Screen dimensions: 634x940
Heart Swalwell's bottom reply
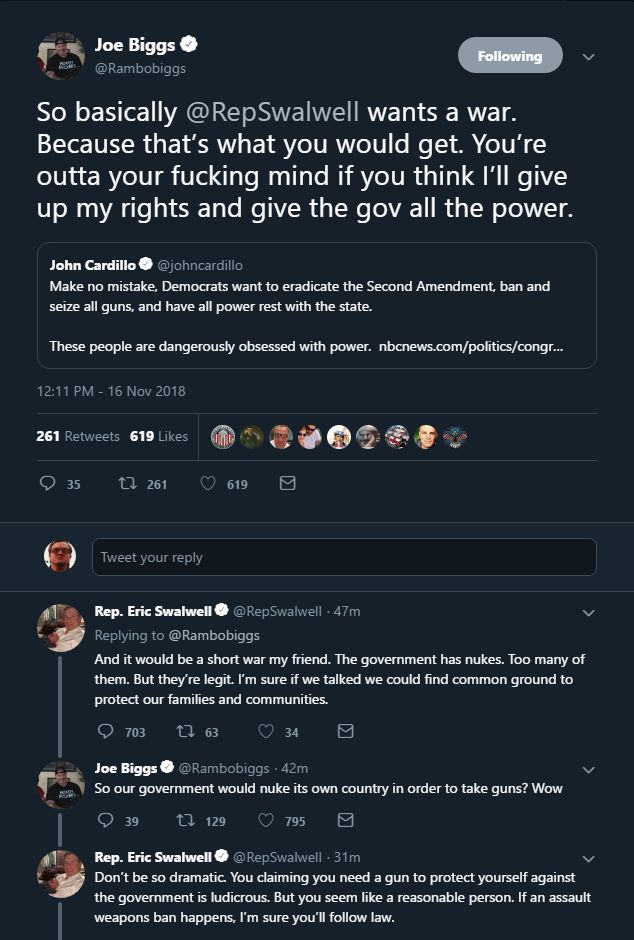click(264, 935)
